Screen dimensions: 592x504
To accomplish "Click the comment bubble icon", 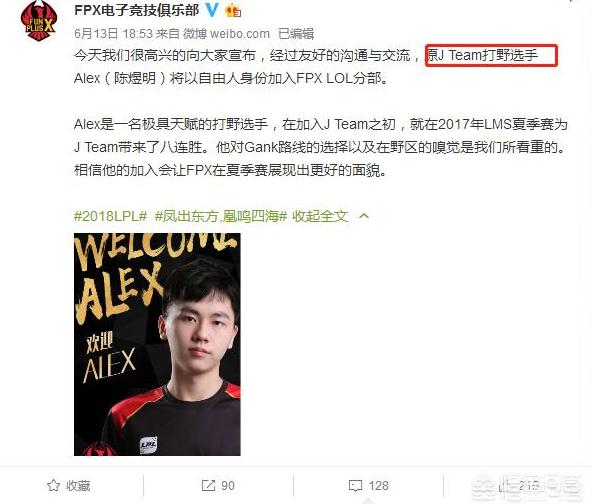I will (355, 486).
